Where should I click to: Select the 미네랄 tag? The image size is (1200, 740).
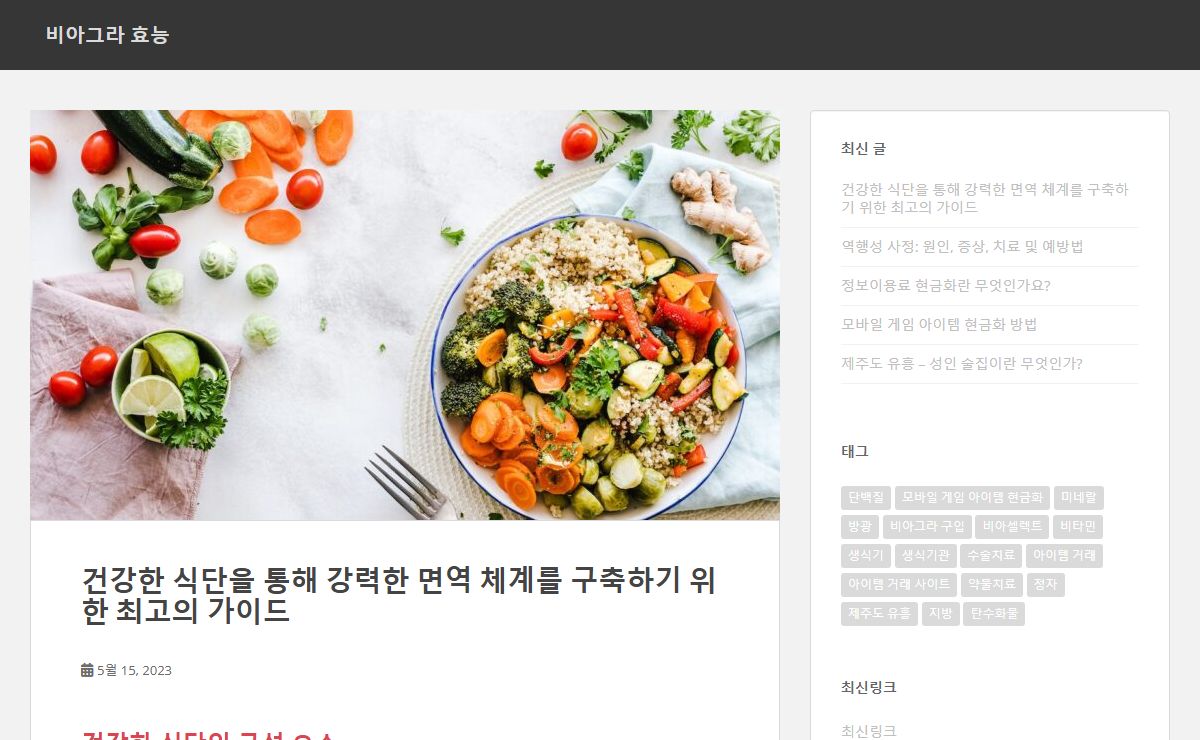tap(1079, 497)
